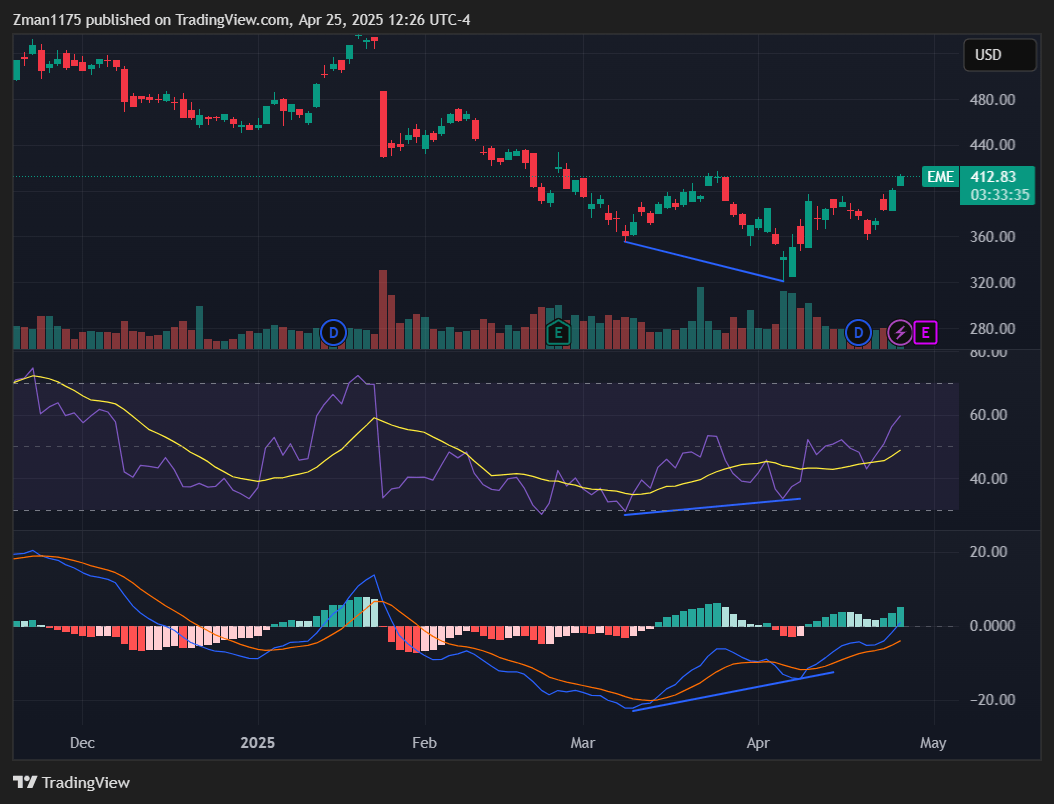The image size is (1054, 804).
Task: Open the Zman1175 publisher link
Action: pyautogui.click(x=45, y=19)
